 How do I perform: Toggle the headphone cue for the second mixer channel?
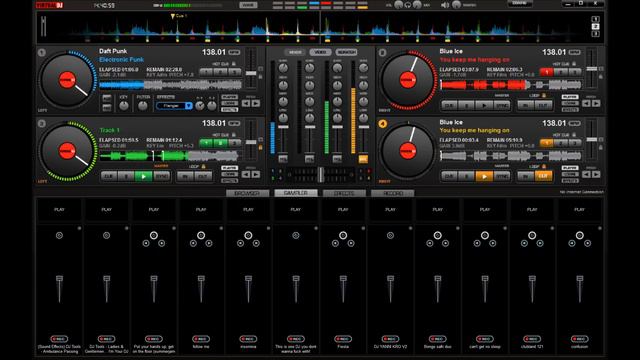[310, 159]
